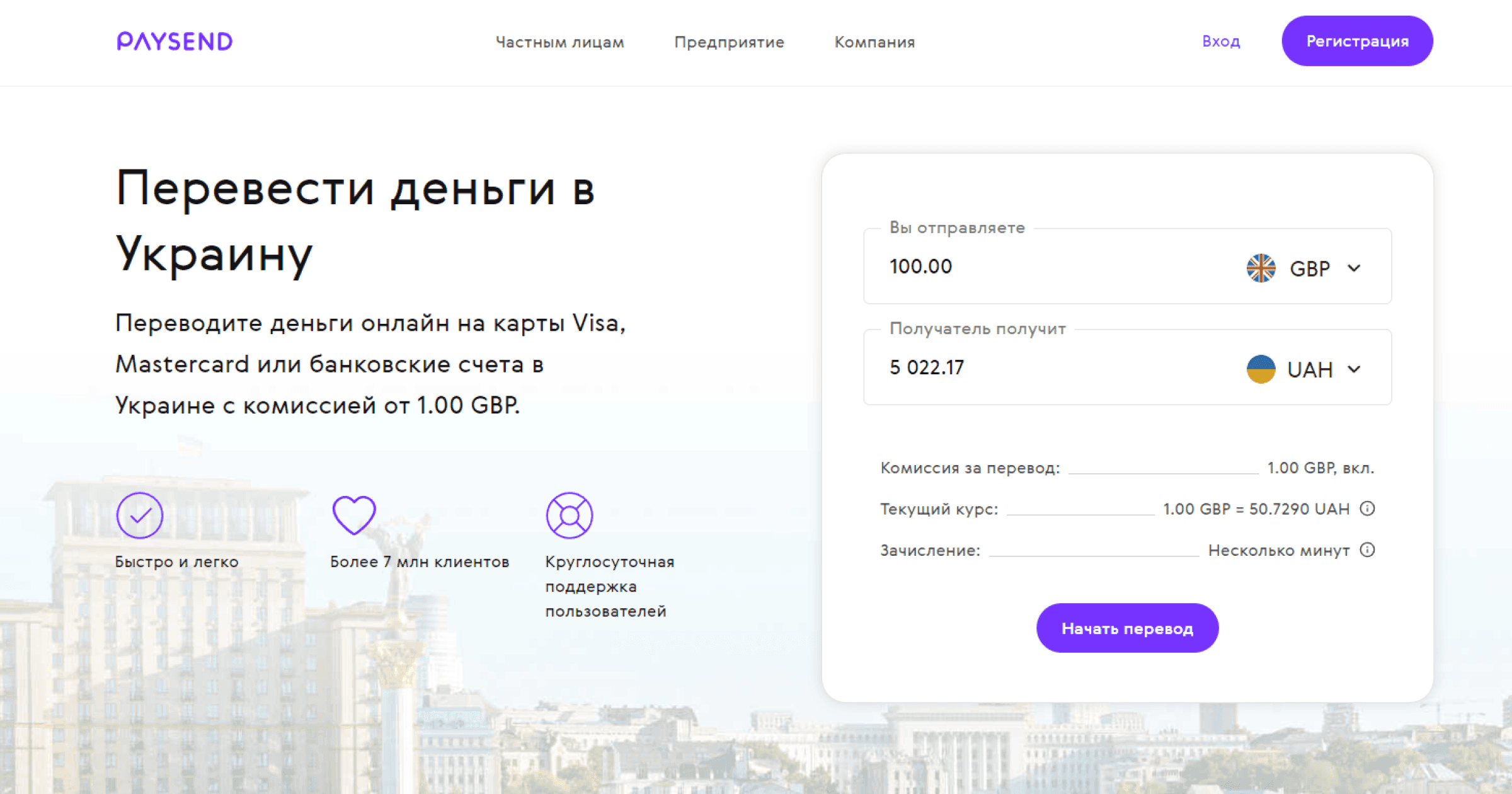Click the Более 7 млн клиентов caption

[x=420, y=562]
